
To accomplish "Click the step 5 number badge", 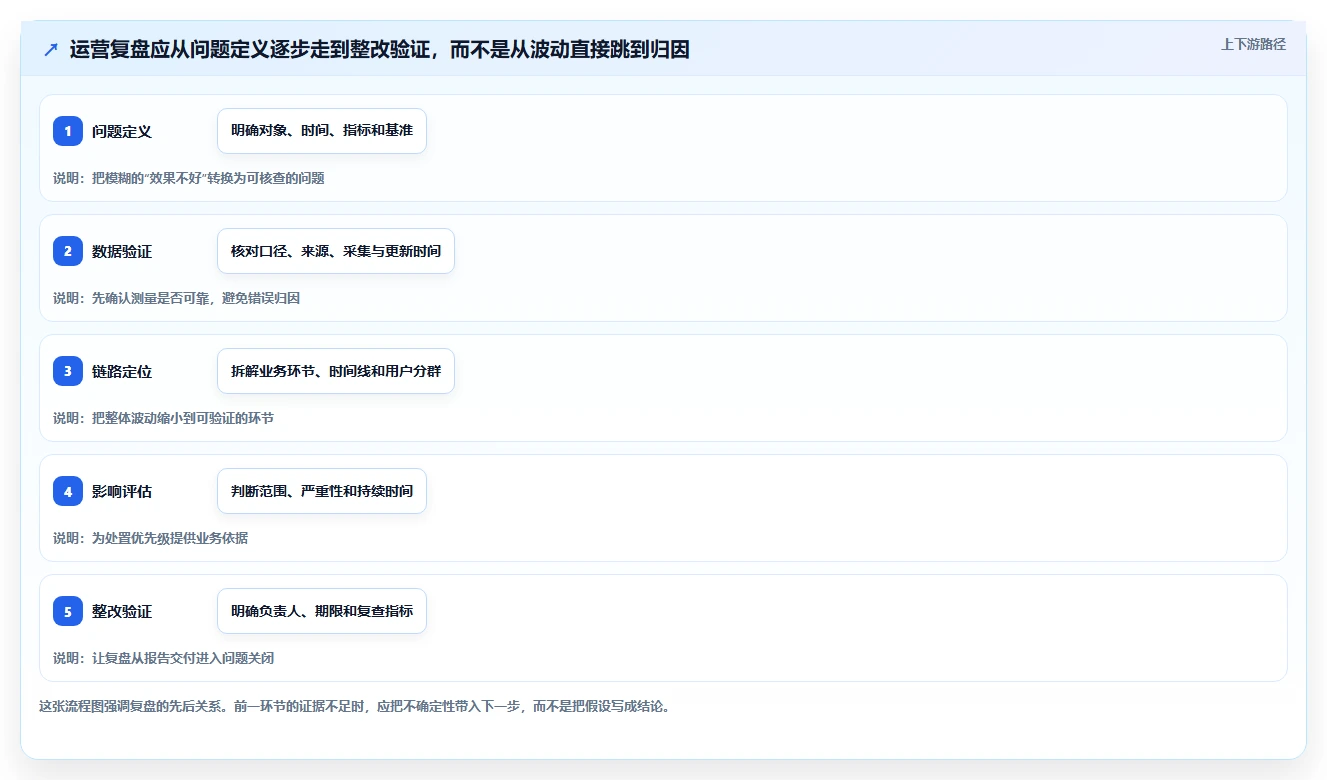I will click(x=68, y=611).
